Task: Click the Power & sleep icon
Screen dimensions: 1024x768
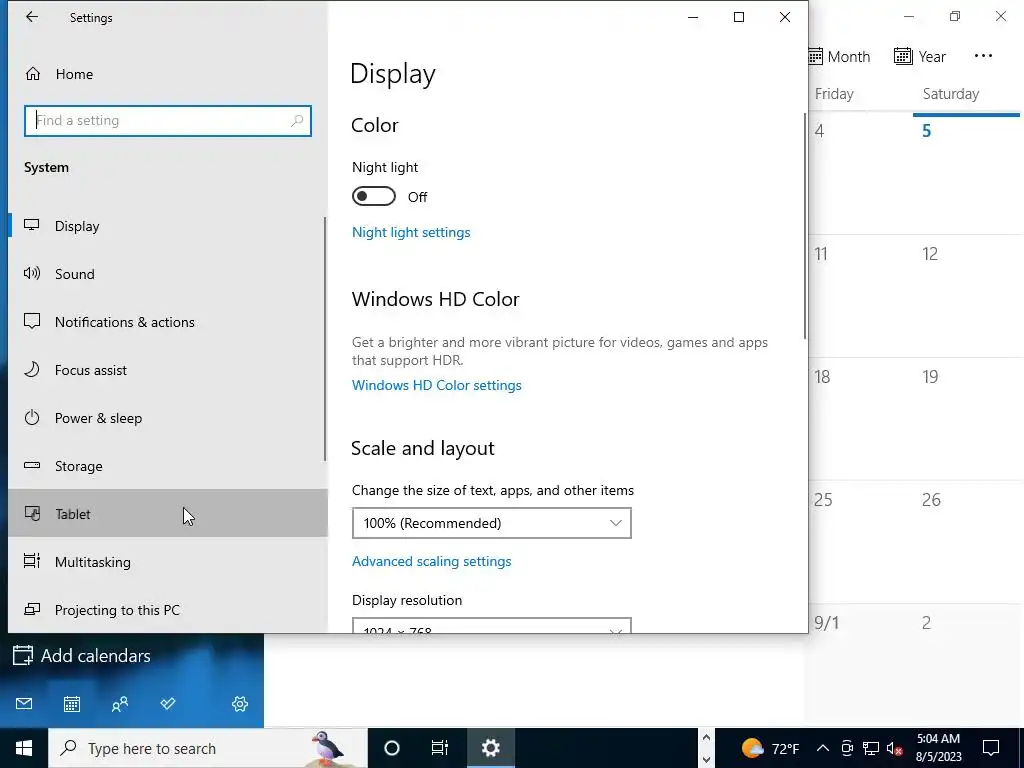Action: click(32, 417)
